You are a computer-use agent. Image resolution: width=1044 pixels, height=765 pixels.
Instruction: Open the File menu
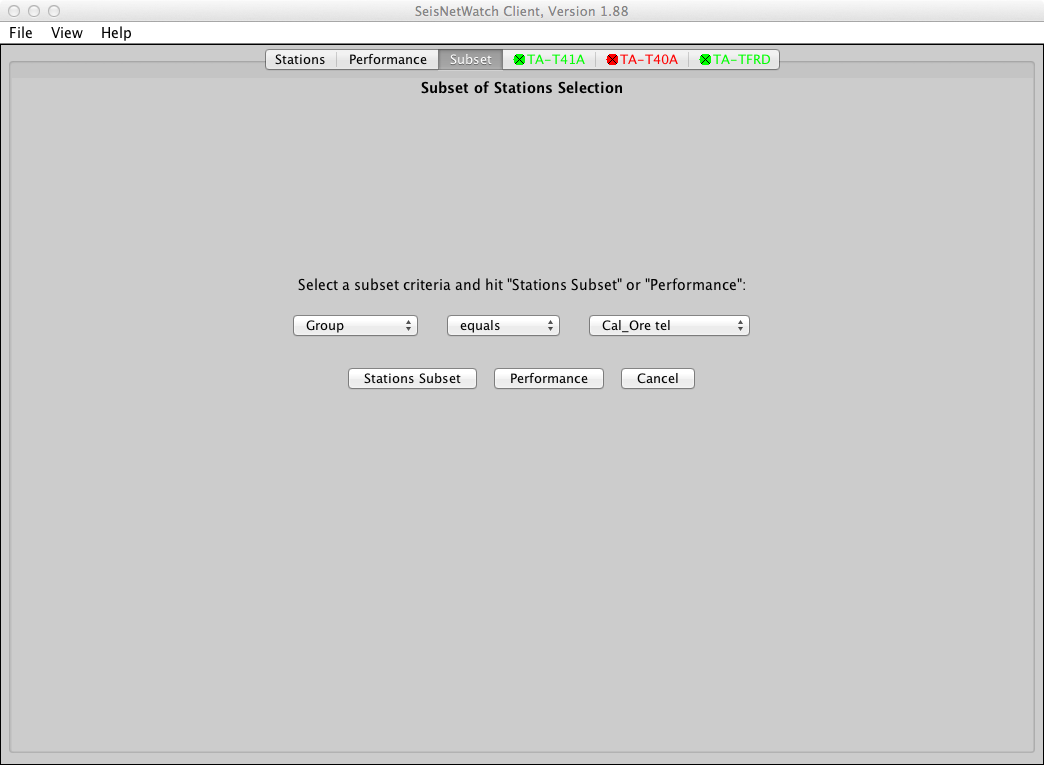[21, 33]
